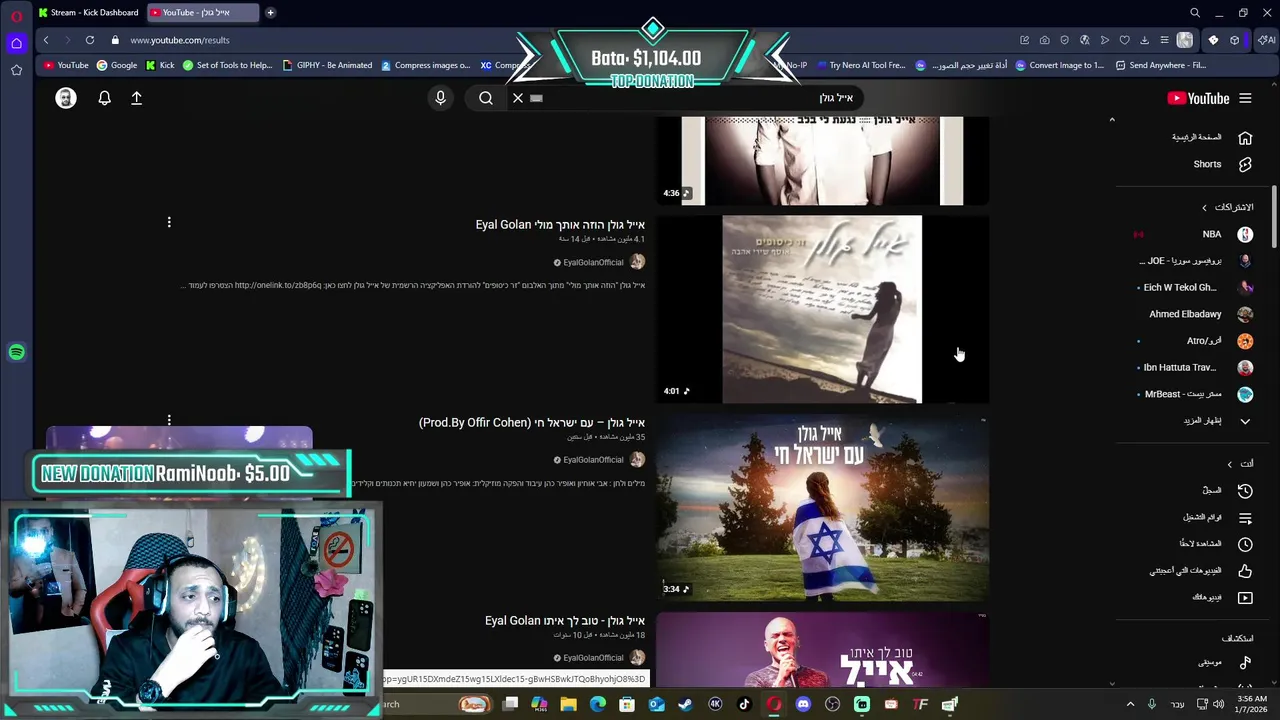Start voice search with the microphone icon

440,98
